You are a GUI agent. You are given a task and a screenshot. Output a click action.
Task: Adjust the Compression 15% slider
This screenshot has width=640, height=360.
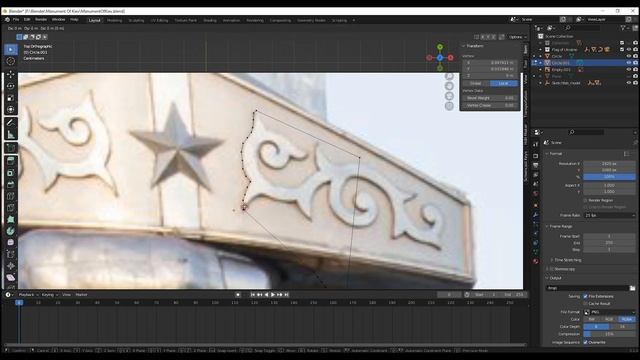pyautogui.click(x=609, y=334)
